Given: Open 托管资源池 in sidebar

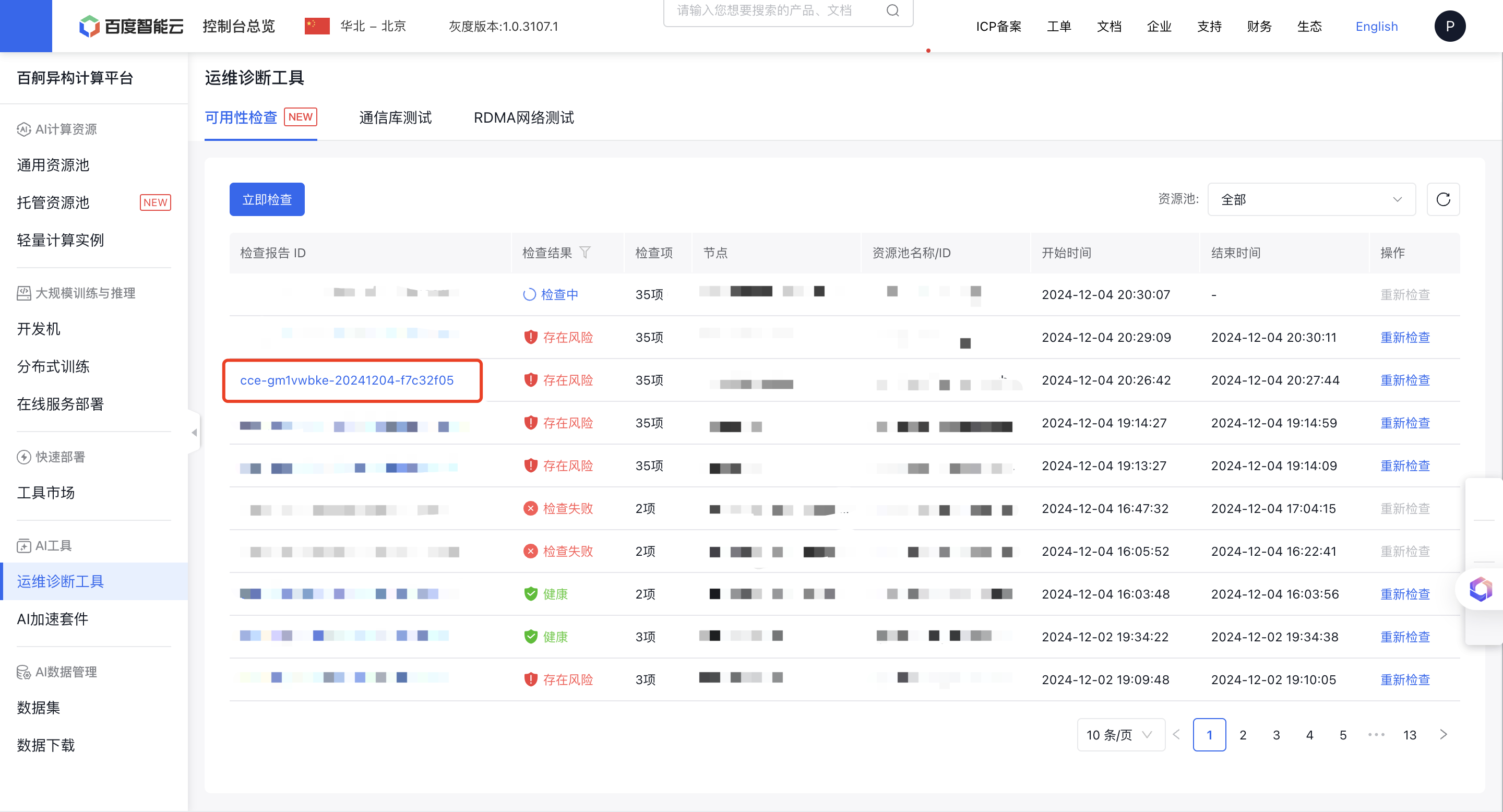Looking at the screenshot, I should (53, 202).
